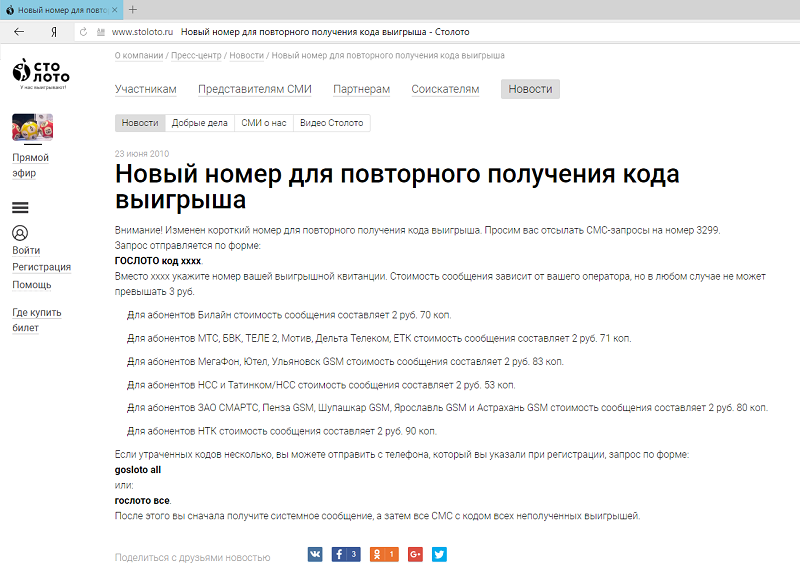Open Представителям СМИ section
Image resolution: width=800 pixels, height=569 pixels.
point(255,89)
